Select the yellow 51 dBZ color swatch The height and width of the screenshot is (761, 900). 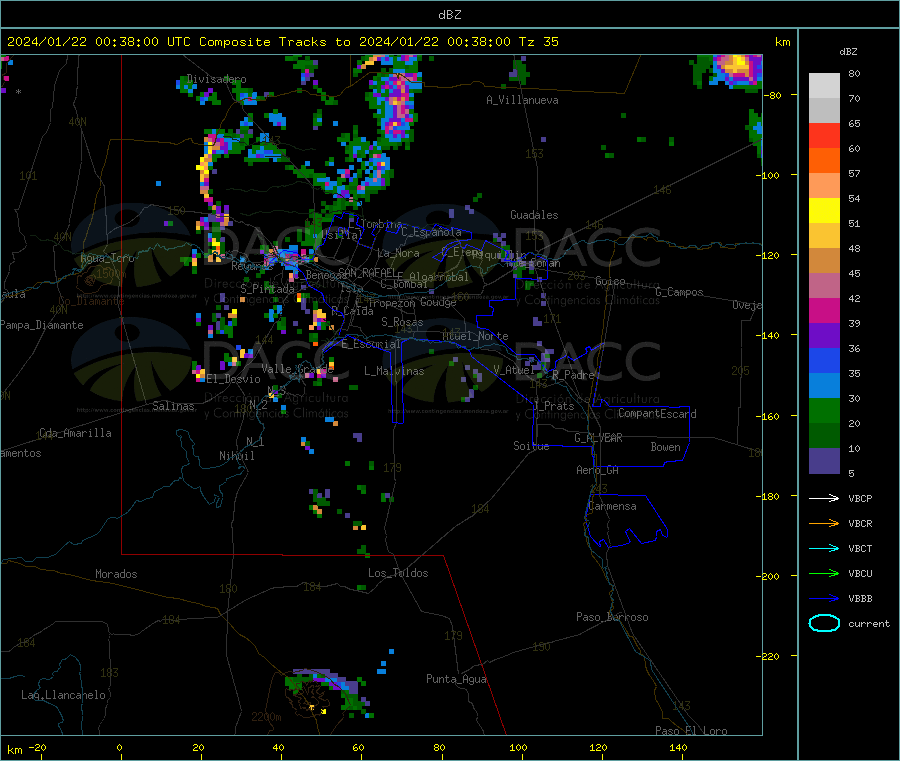(x=824, y=211)
